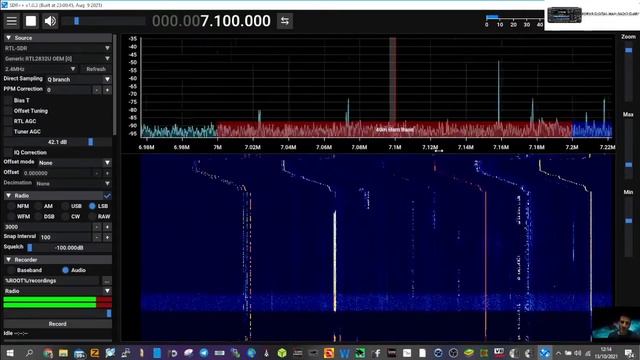Toggle the Tuner AGC checkbox
Viewport: 640px width, 360px height.
click(8, 132)
